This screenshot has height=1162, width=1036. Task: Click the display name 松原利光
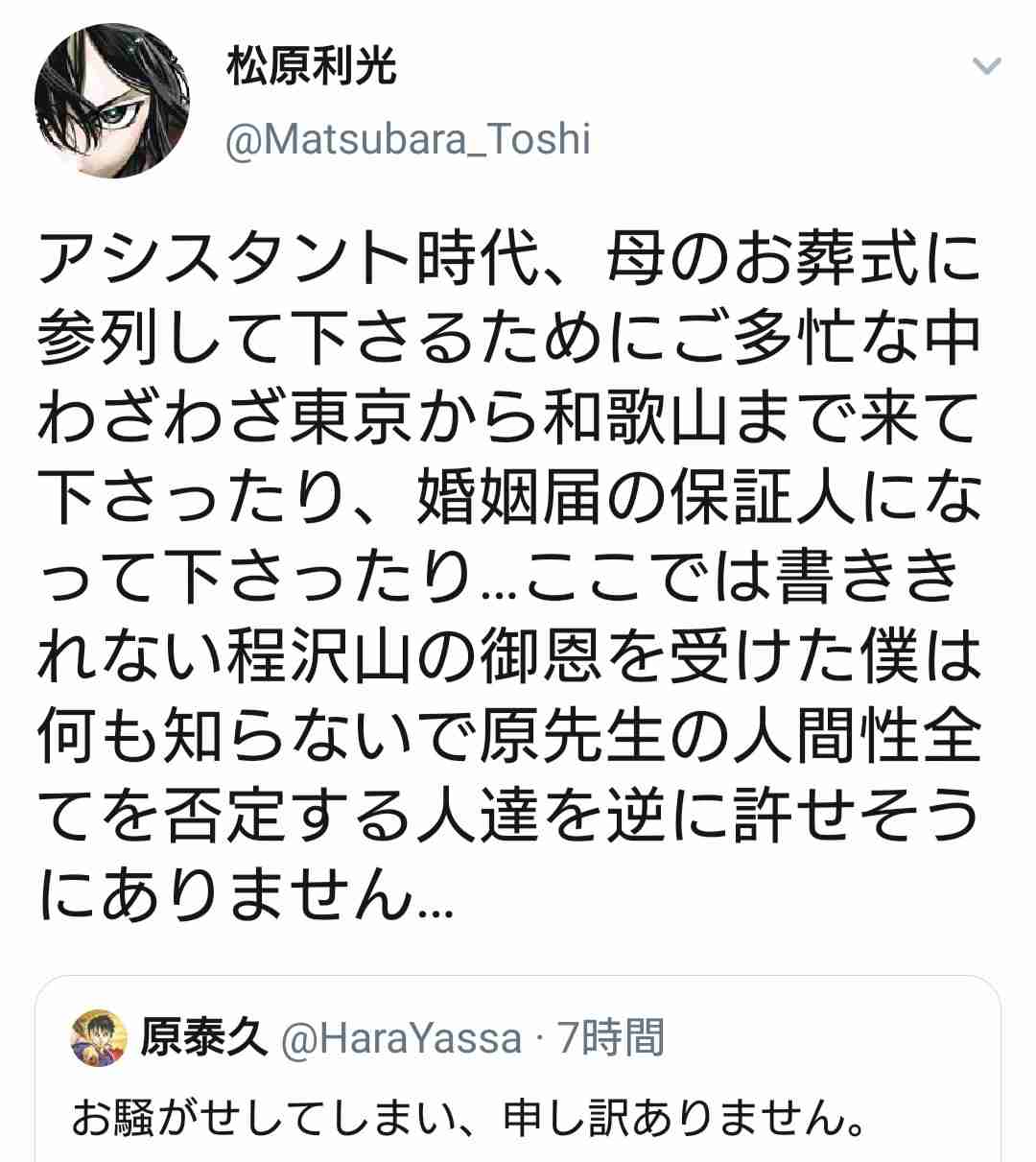pos(310,67)
